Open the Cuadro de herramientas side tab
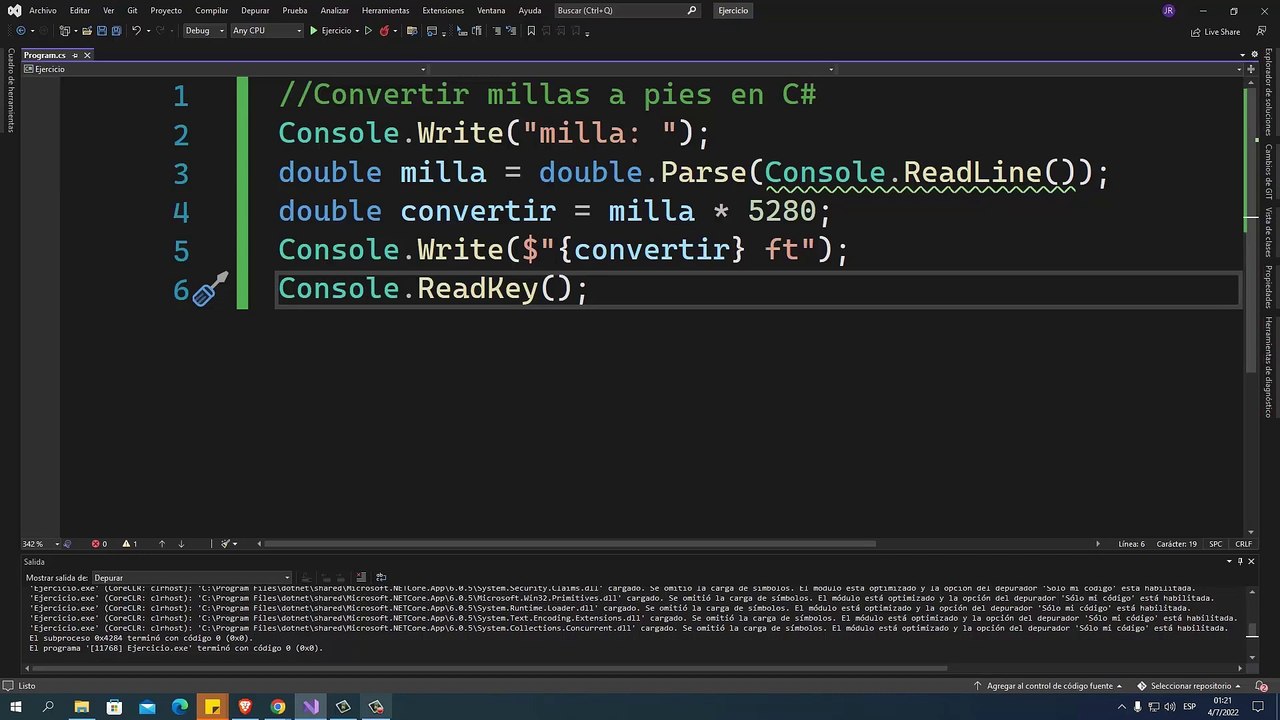The image size is (1280, 720). (11, 90)
